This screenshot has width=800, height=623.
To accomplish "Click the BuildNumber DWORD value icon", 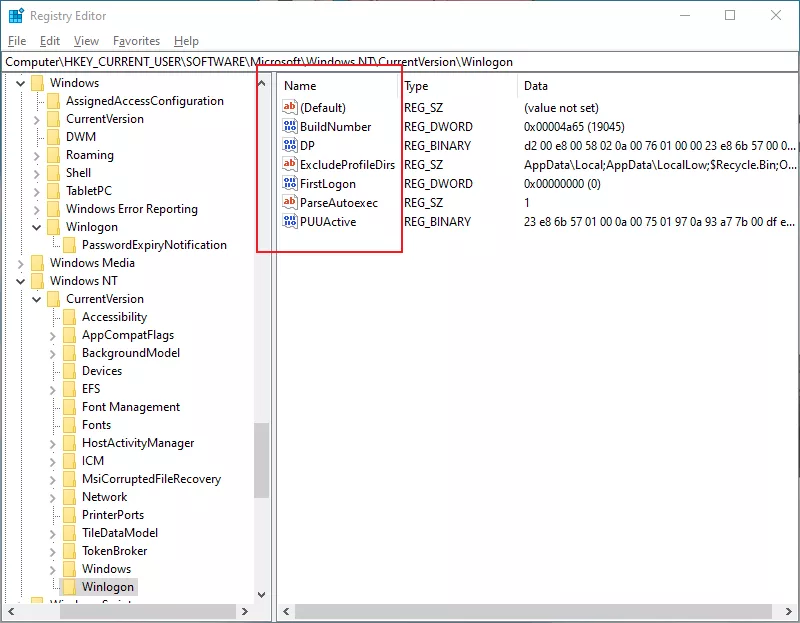I will point(290,126).
